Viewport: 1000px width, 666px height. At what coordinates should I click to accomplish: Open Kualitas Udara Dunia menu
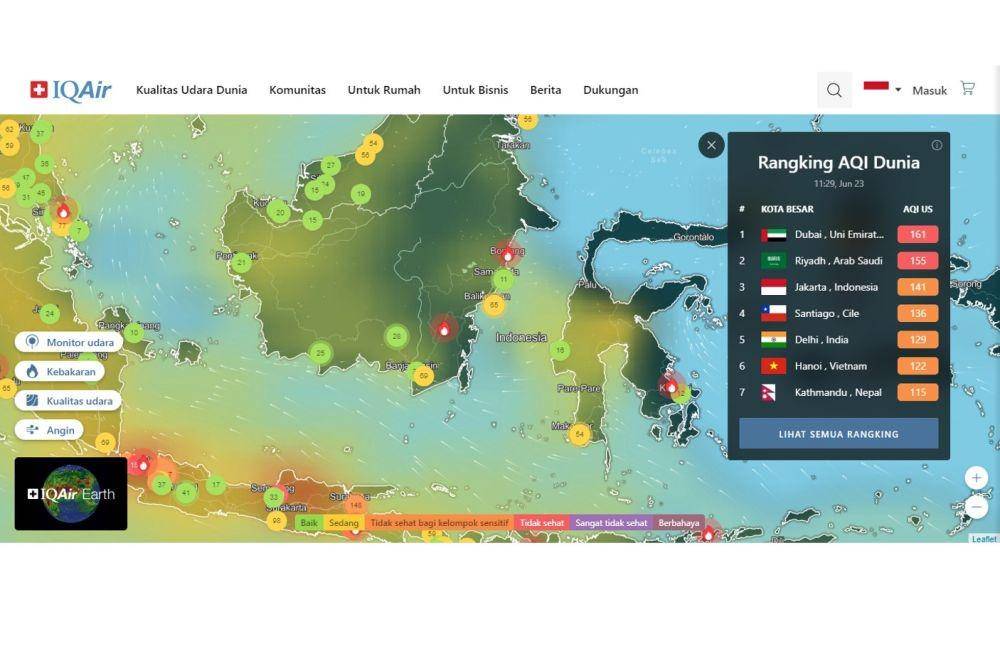(191, 90)
